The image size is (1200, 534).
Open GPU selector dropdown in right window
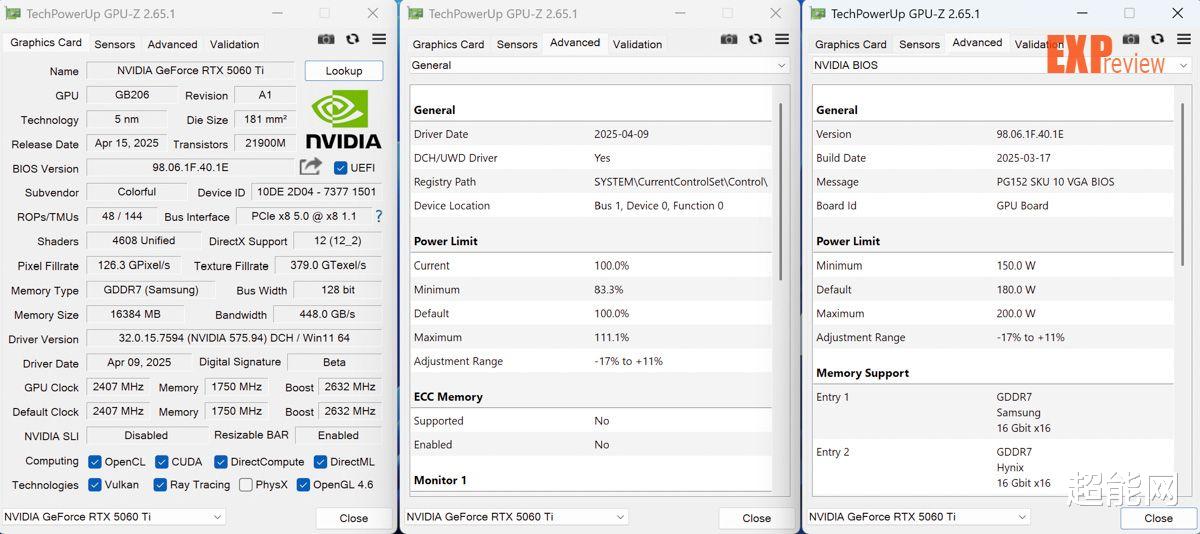(x=919, y=517)
